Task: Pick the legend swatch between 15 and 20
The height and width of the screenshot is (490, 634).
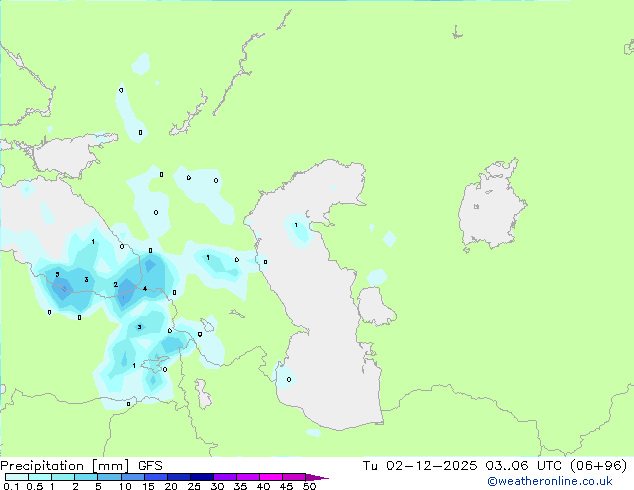Action: 156,477
